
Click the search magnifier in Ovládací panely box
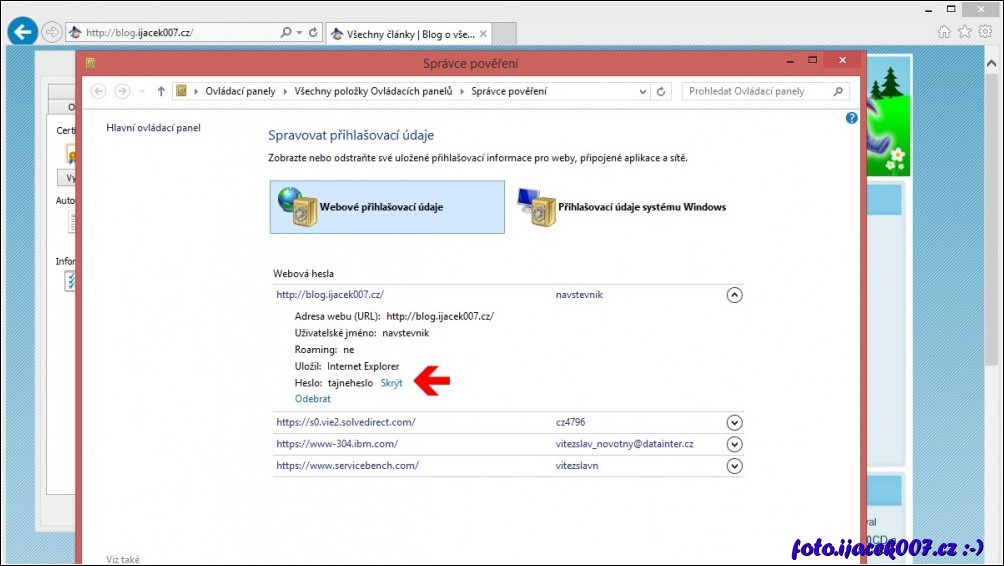click(839, 91)
